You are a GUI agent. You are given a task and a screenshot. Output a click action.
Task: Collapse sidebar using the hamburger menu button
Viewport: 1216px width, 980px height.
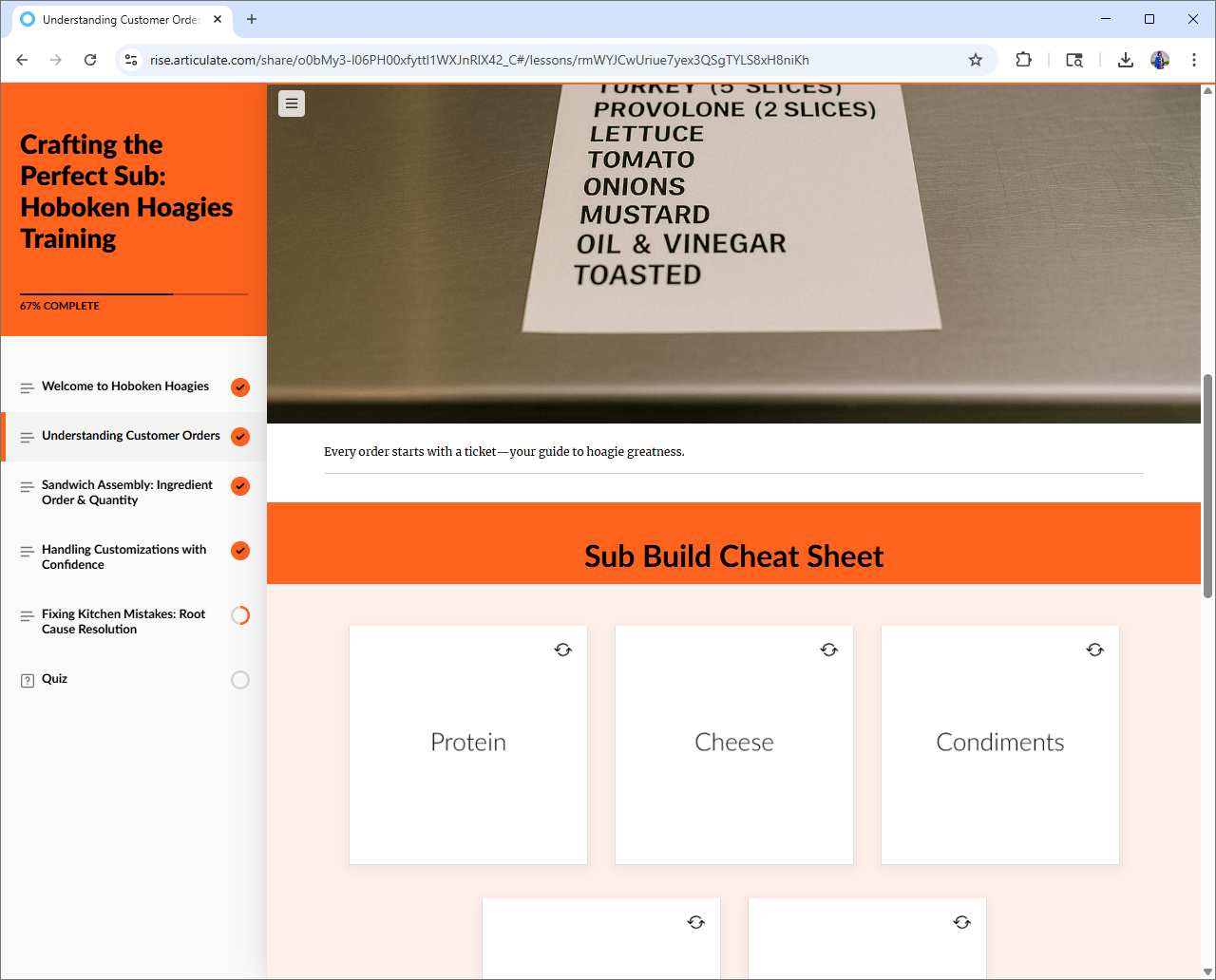[292, 104]
